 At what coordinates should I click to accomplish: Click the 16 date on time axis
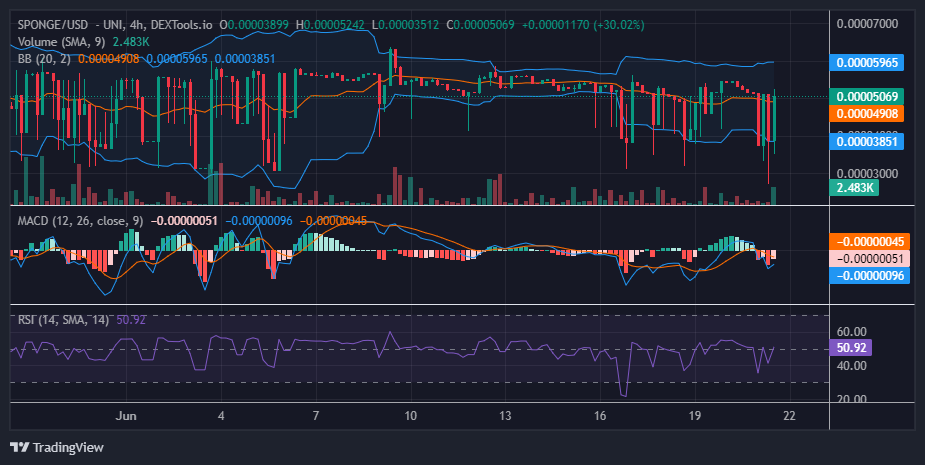click(600, 415)
